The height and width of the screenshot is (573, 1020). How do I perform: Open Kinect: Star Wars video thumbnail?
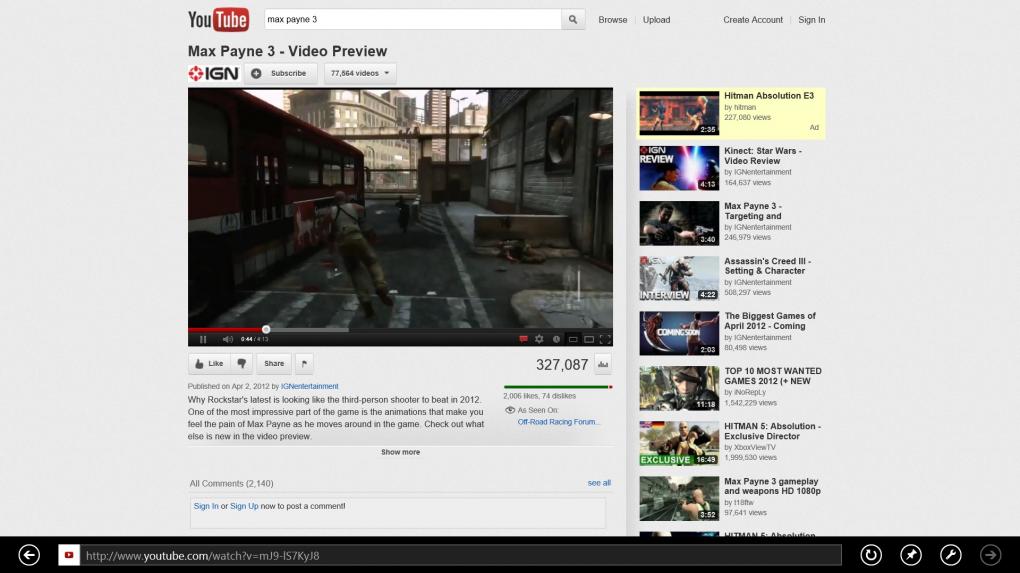(x=678, y=168)
